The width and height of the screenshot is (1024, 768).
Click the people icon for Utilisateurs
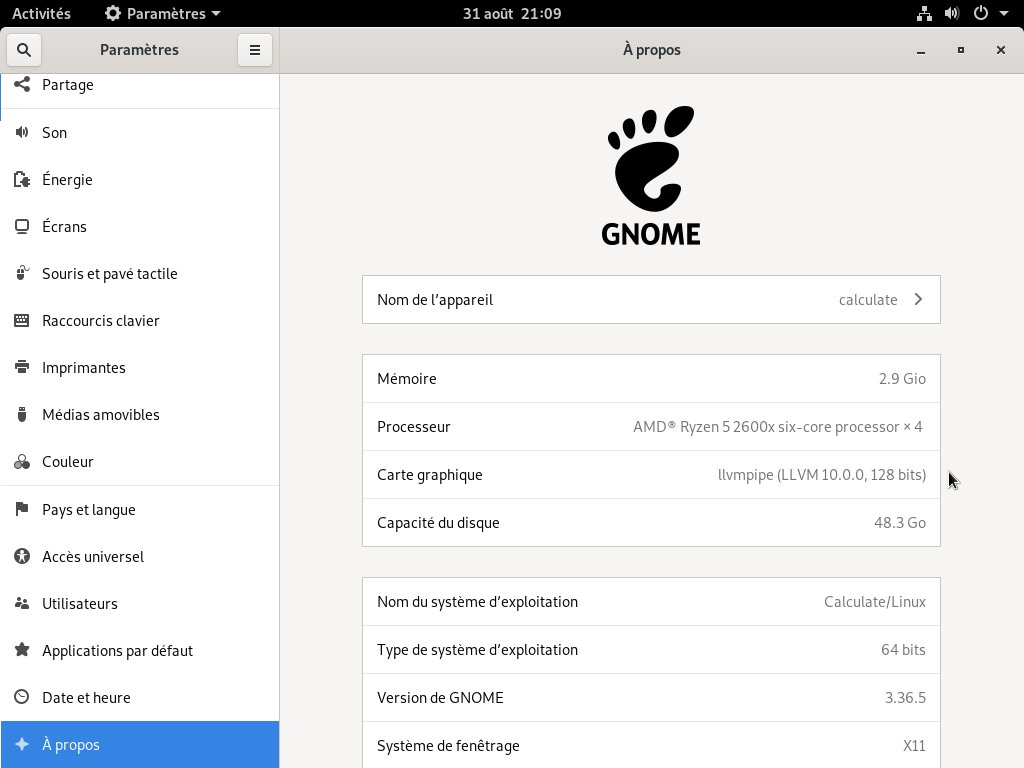22,603
